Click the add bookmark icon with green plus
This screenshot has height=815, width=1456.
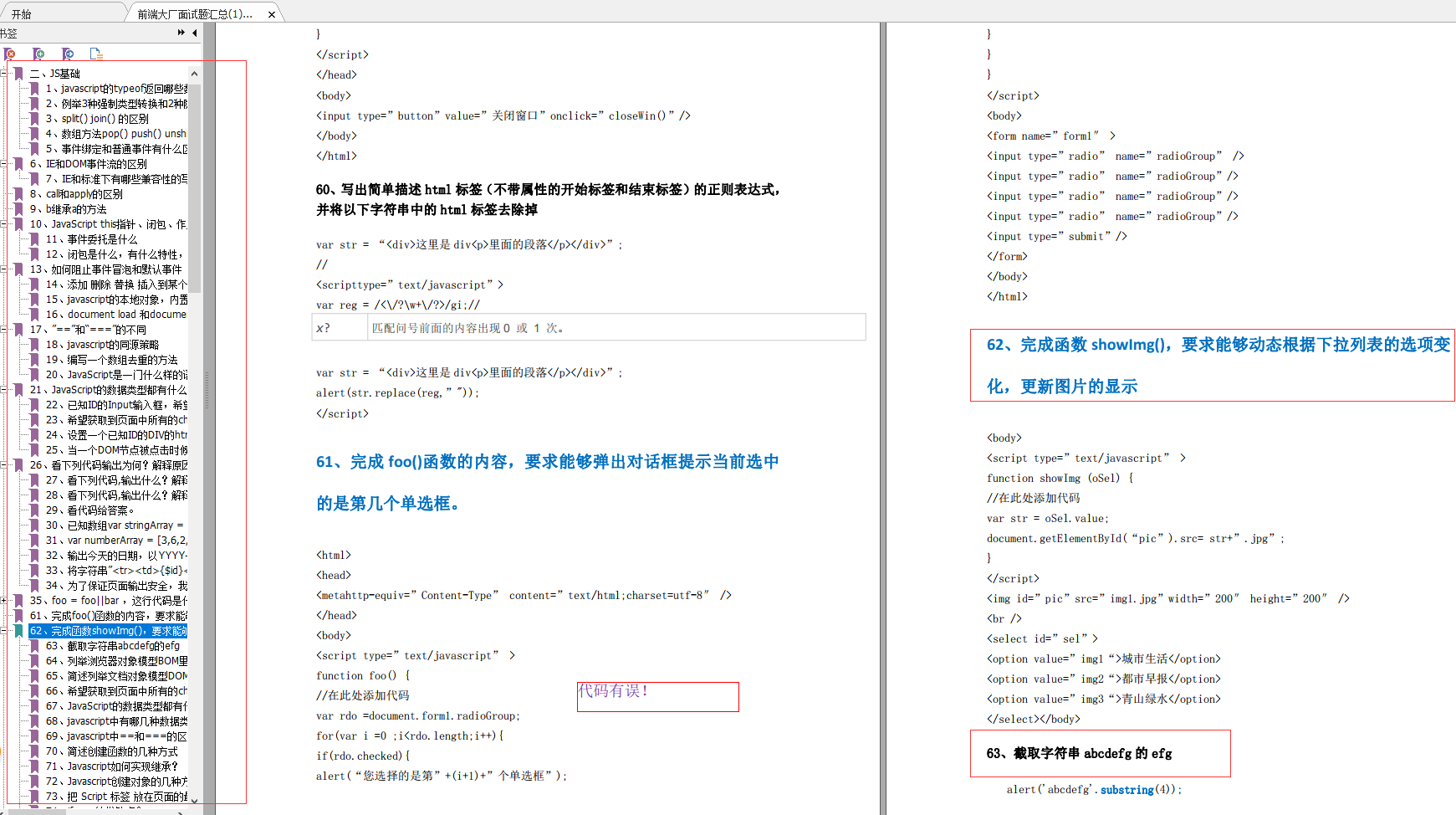pos(38,54)
